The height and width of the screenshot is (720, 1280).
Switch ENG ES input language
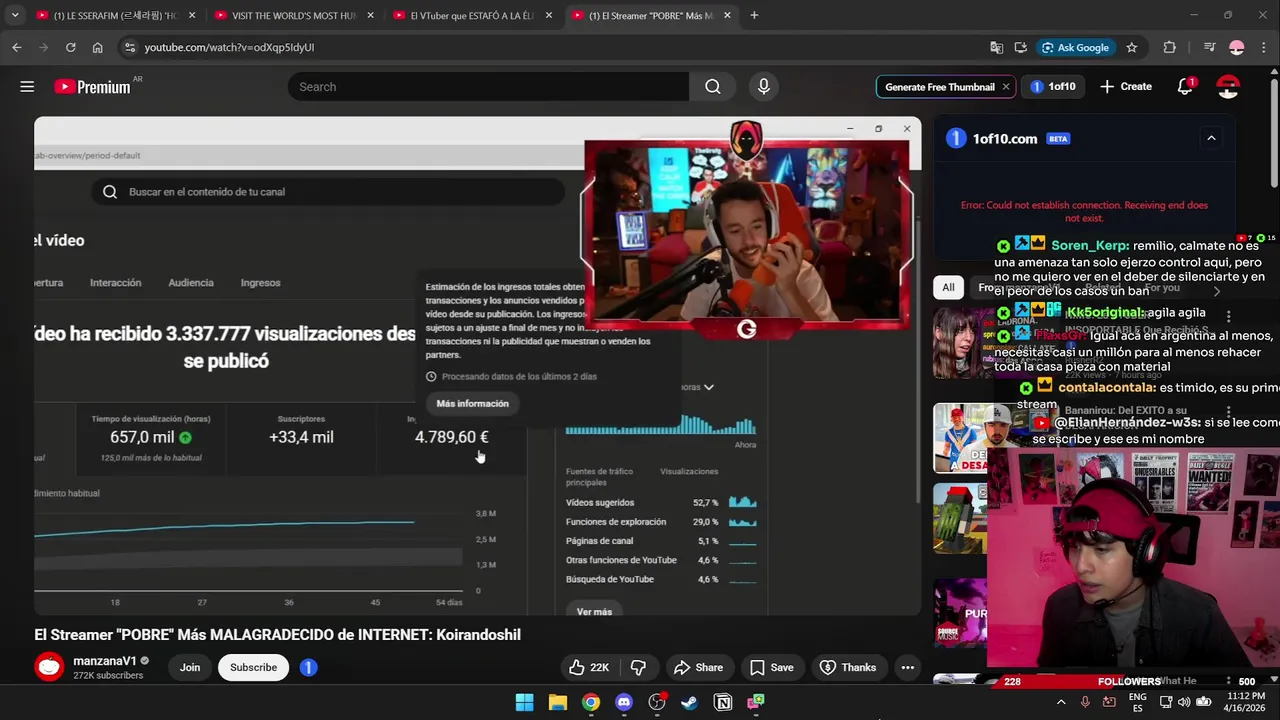click(1138, 702)
